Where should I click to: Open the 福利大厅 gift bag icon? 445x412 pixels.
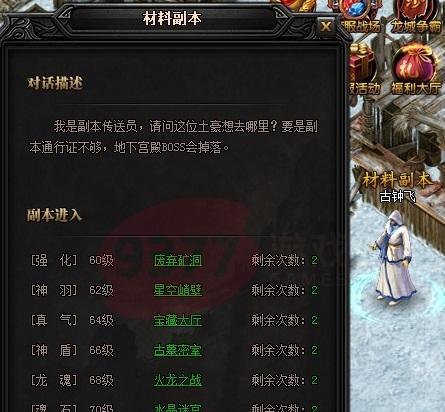[415, 70]
